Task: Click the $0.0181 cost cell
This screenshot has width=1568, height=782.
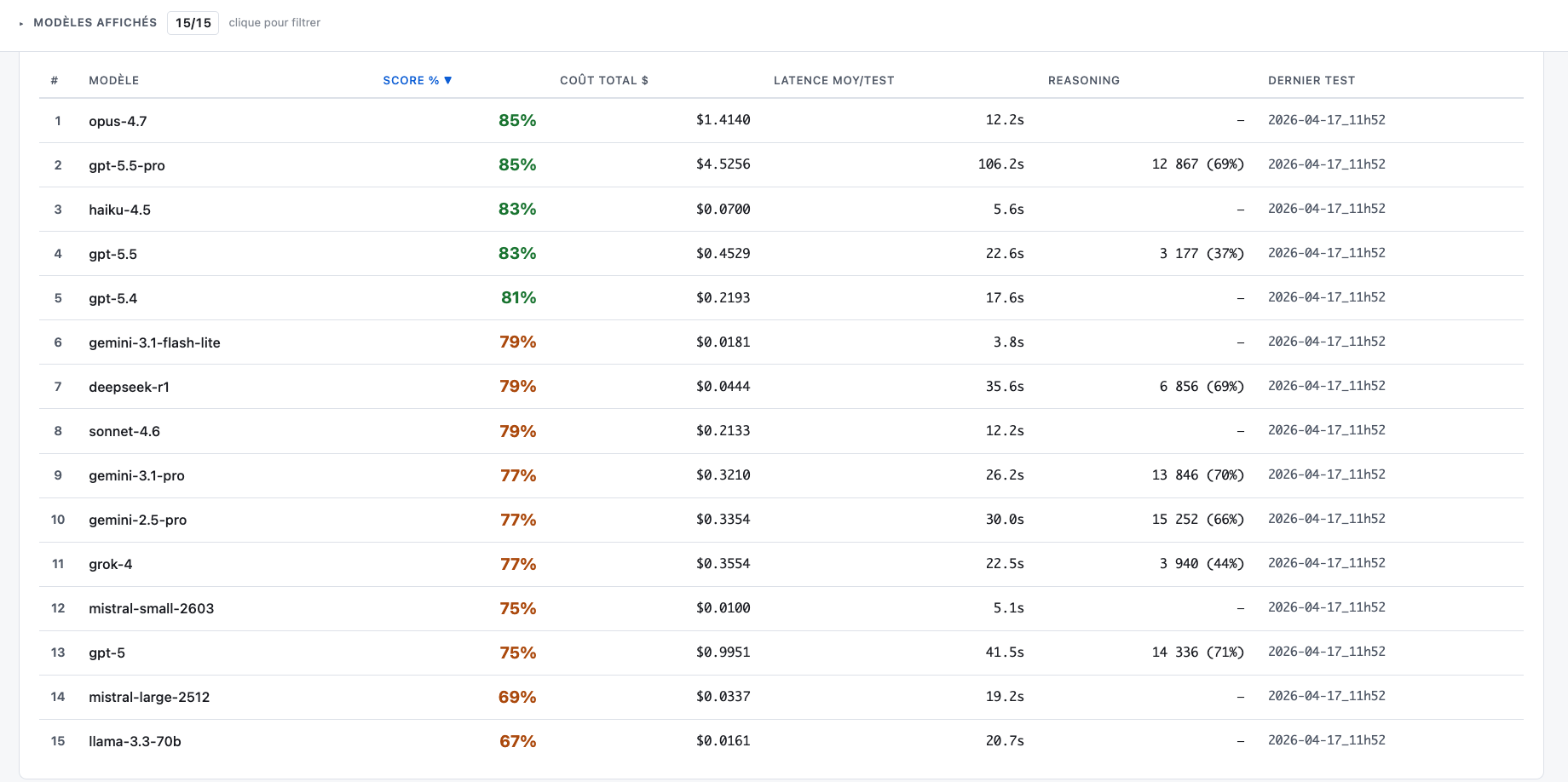Action: 723,342
